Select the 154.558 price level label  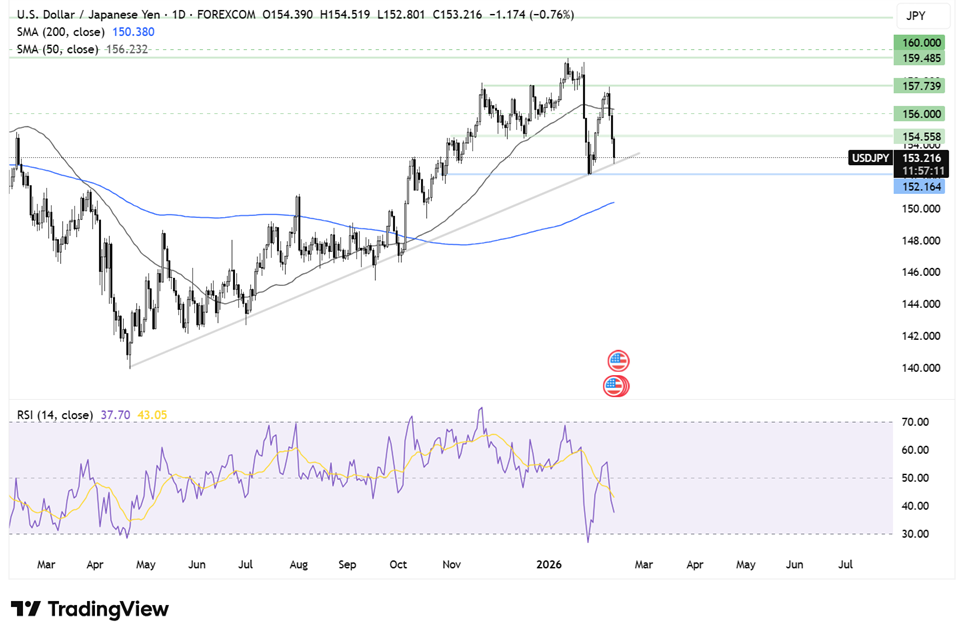point(920,137)
